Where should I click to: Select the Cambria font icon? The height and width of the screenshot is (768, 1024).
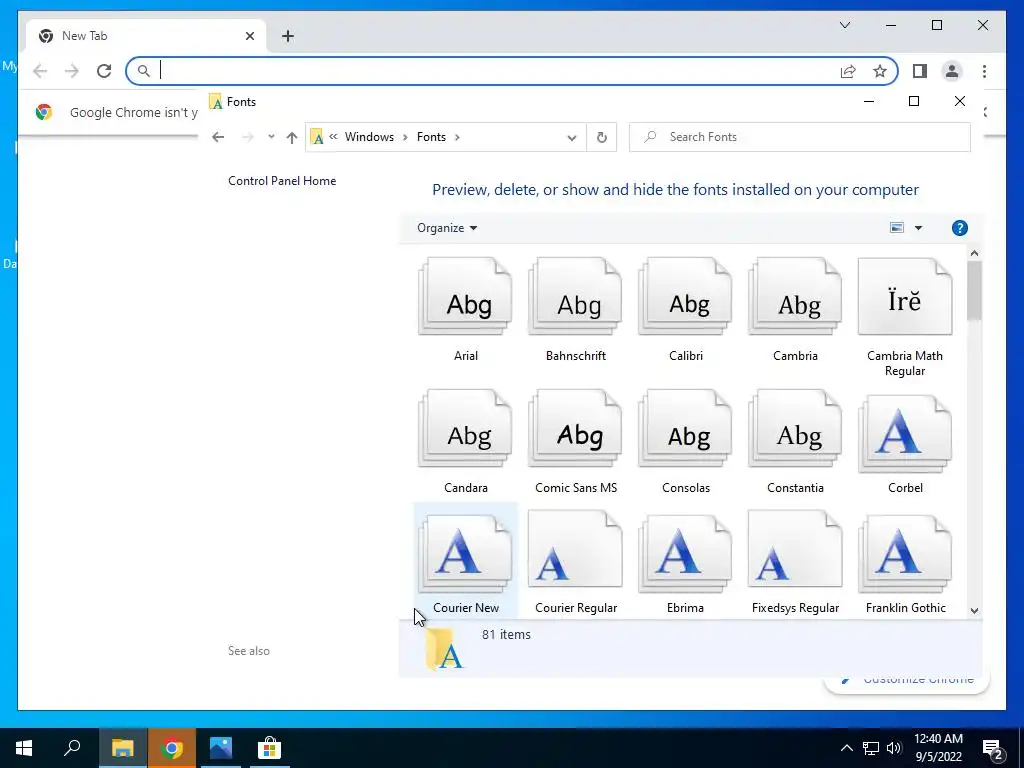[x=795, y=297]
